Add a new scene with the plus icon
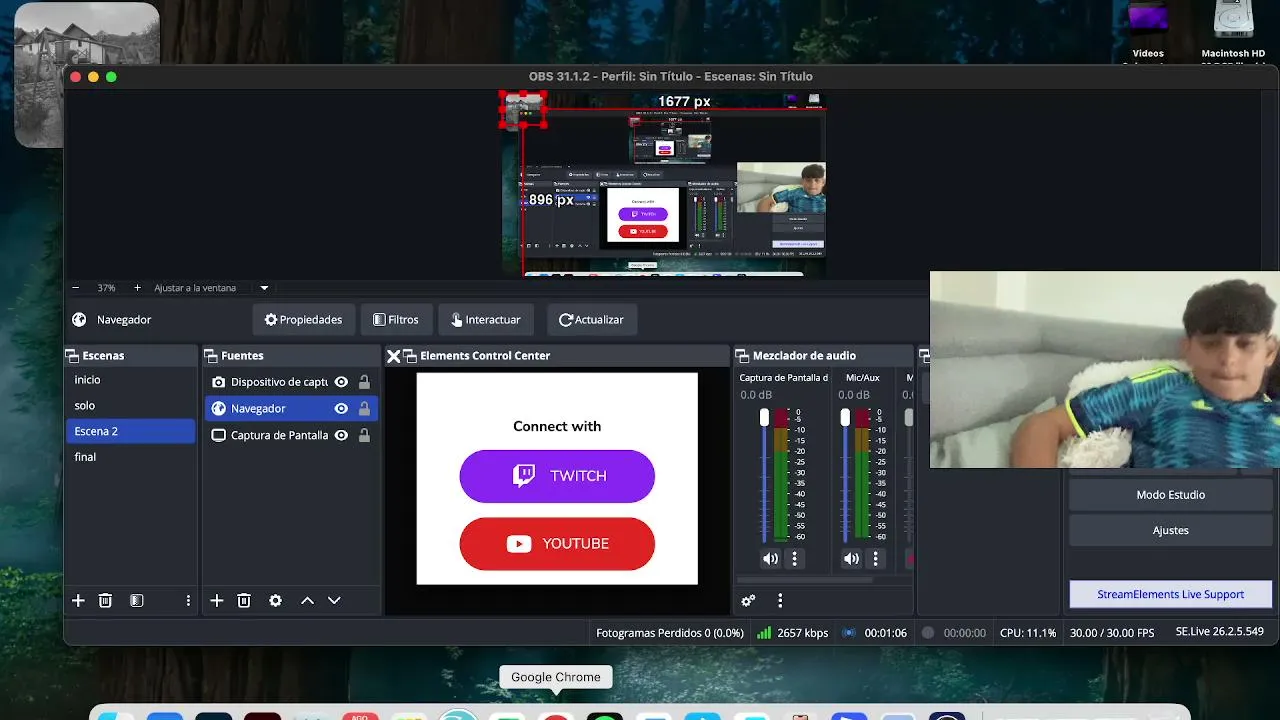Screen dimensions: 1280x720 [x=78, y=601]
